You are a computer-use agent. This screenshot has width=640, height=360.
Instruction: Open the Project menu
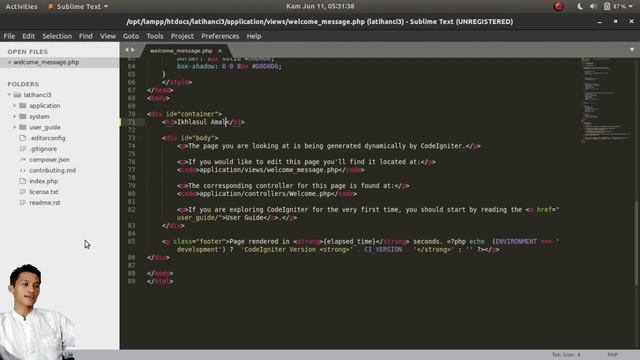click(x=182, y=36)
